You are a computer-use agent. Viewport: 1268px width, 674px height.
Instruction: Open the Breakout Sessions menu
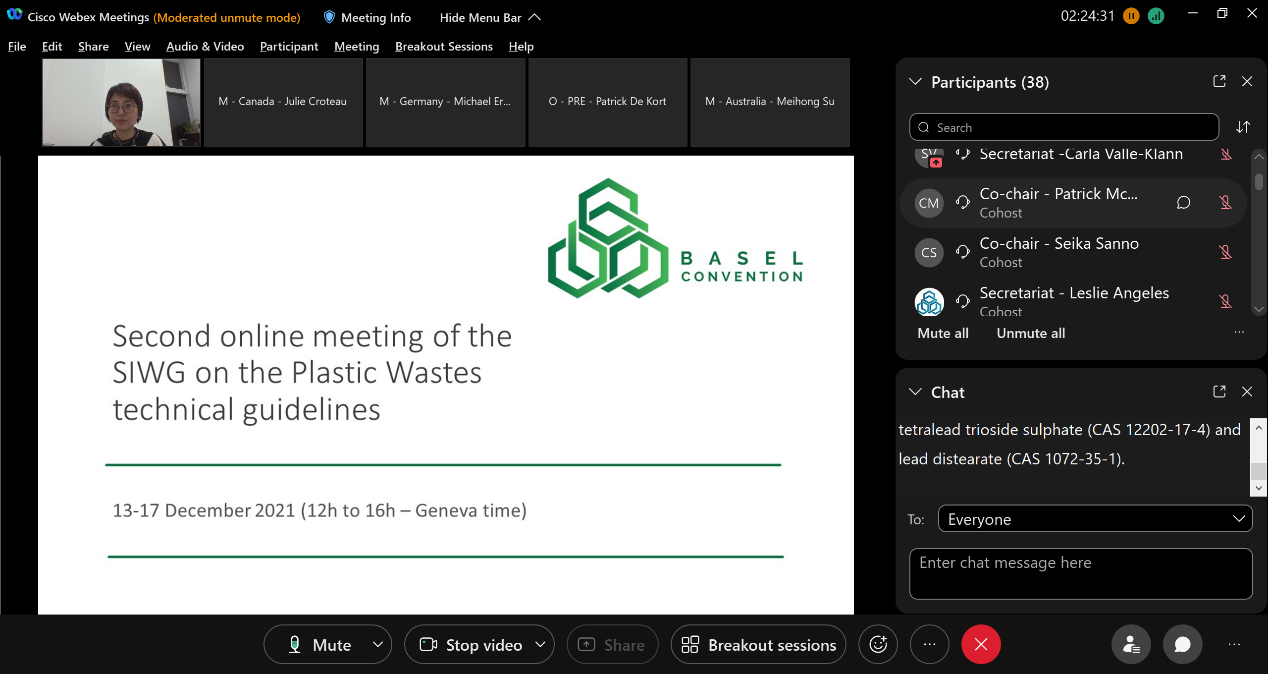(443, 46)
